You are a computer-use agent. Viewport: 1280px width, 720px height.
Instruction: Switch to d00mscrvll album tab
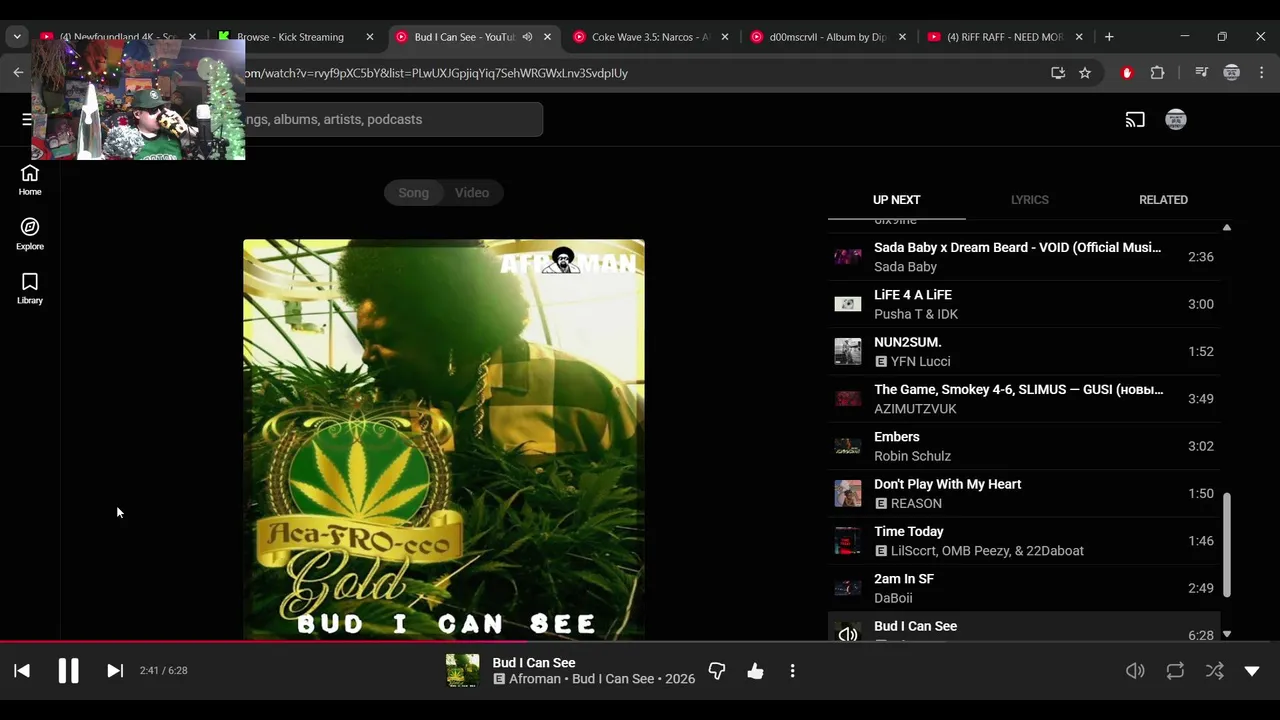(827, 37)
